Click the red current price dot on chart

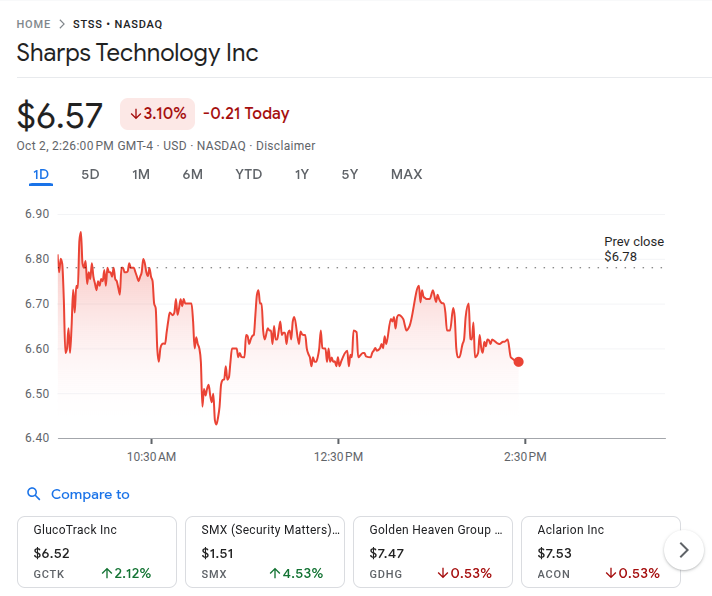pos(518,362)
